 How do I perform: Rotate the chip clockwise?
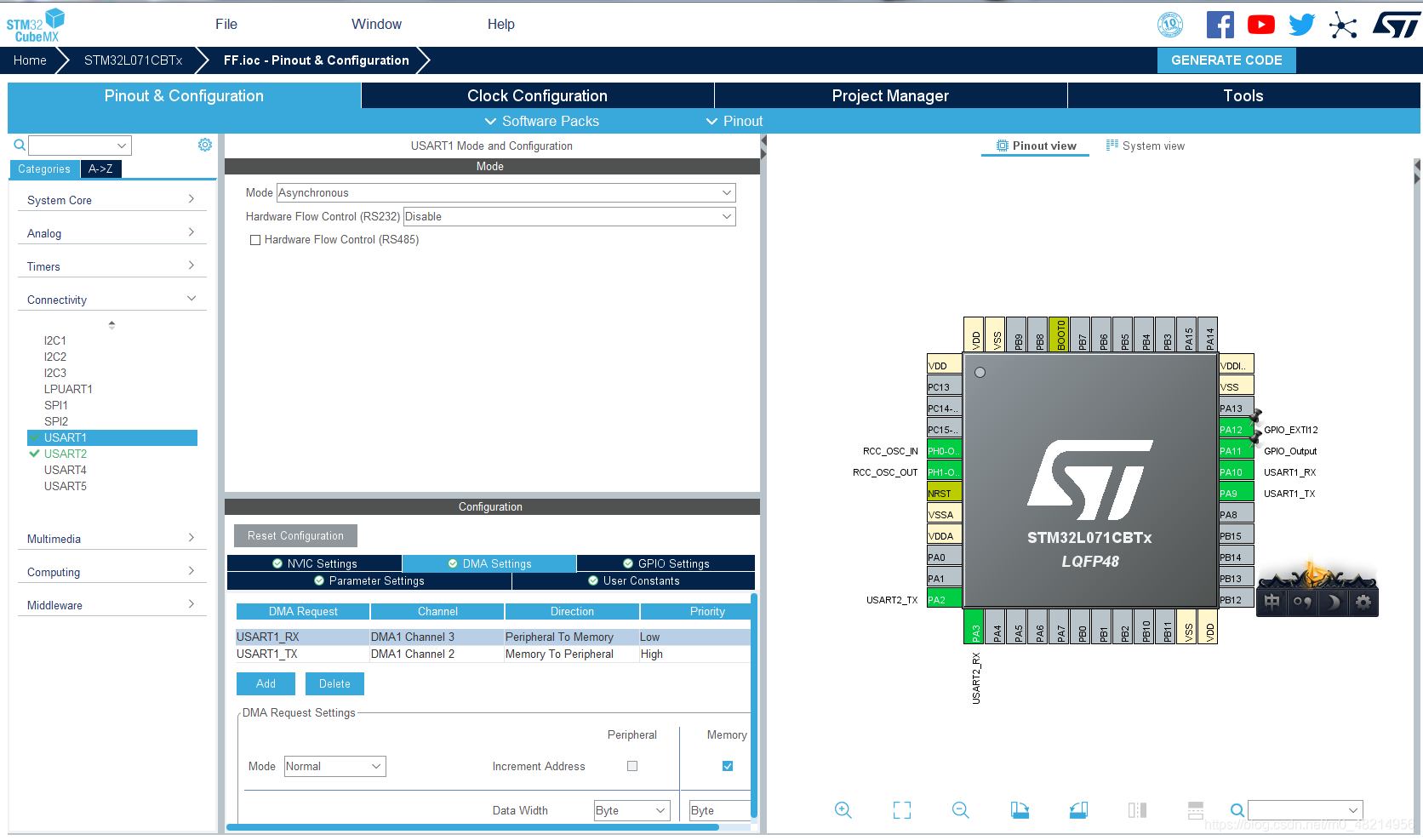(x=1020, y=810)
